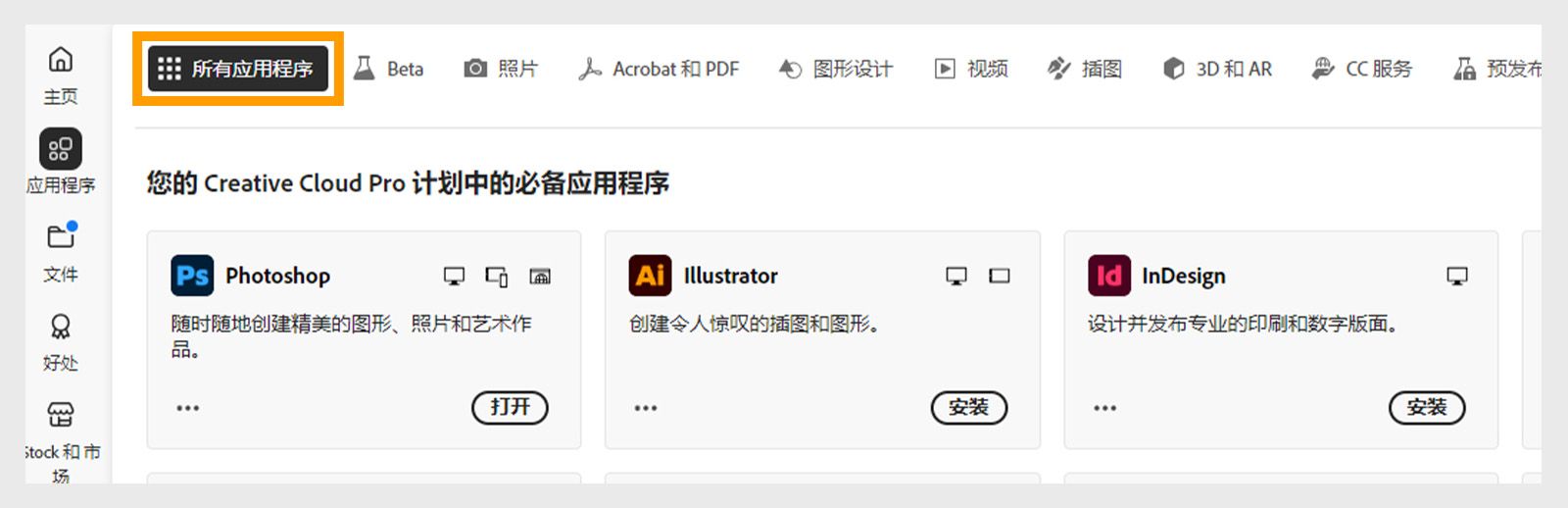Open the 好处 benefits sidebar icon
Image resolution: width=1568 pixels, height=508 pixels.
tap(61, 326)
